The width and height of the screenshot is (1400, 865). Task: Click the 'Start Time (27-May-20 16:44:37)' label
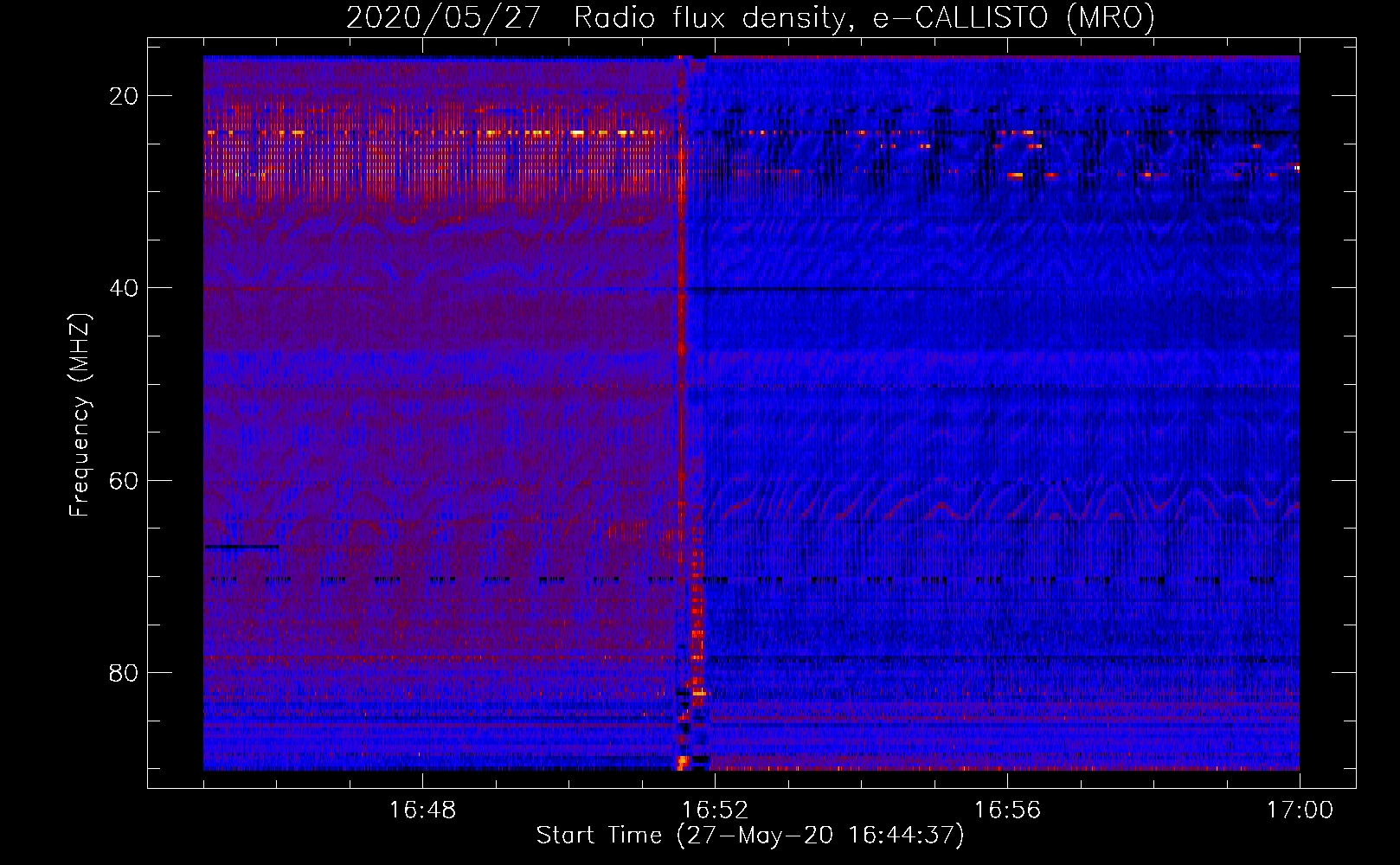pos(750,836)
